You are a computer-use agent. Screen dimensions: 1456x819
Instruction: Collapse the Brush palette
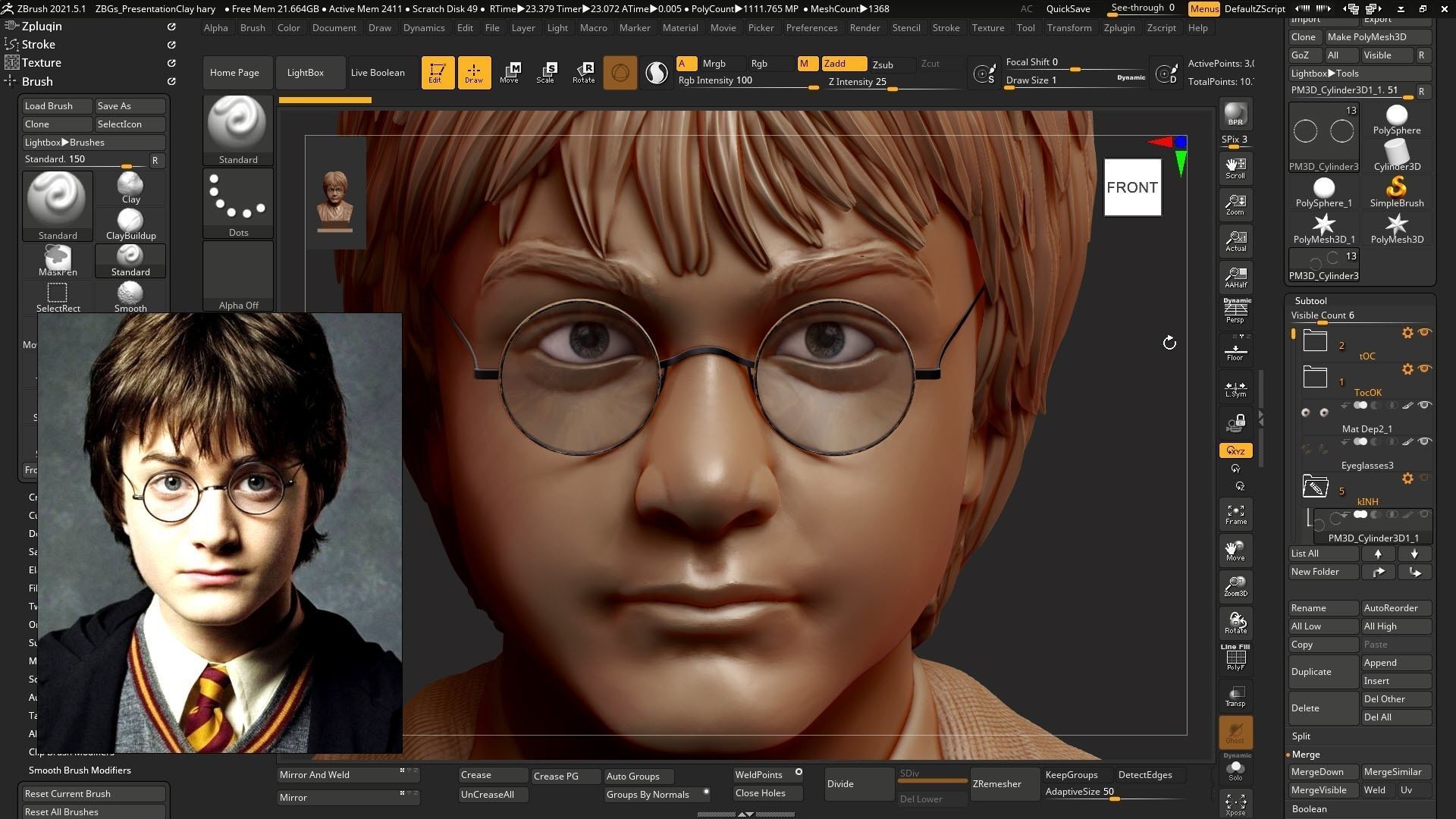pyautogui.click(x=37, y=81)
